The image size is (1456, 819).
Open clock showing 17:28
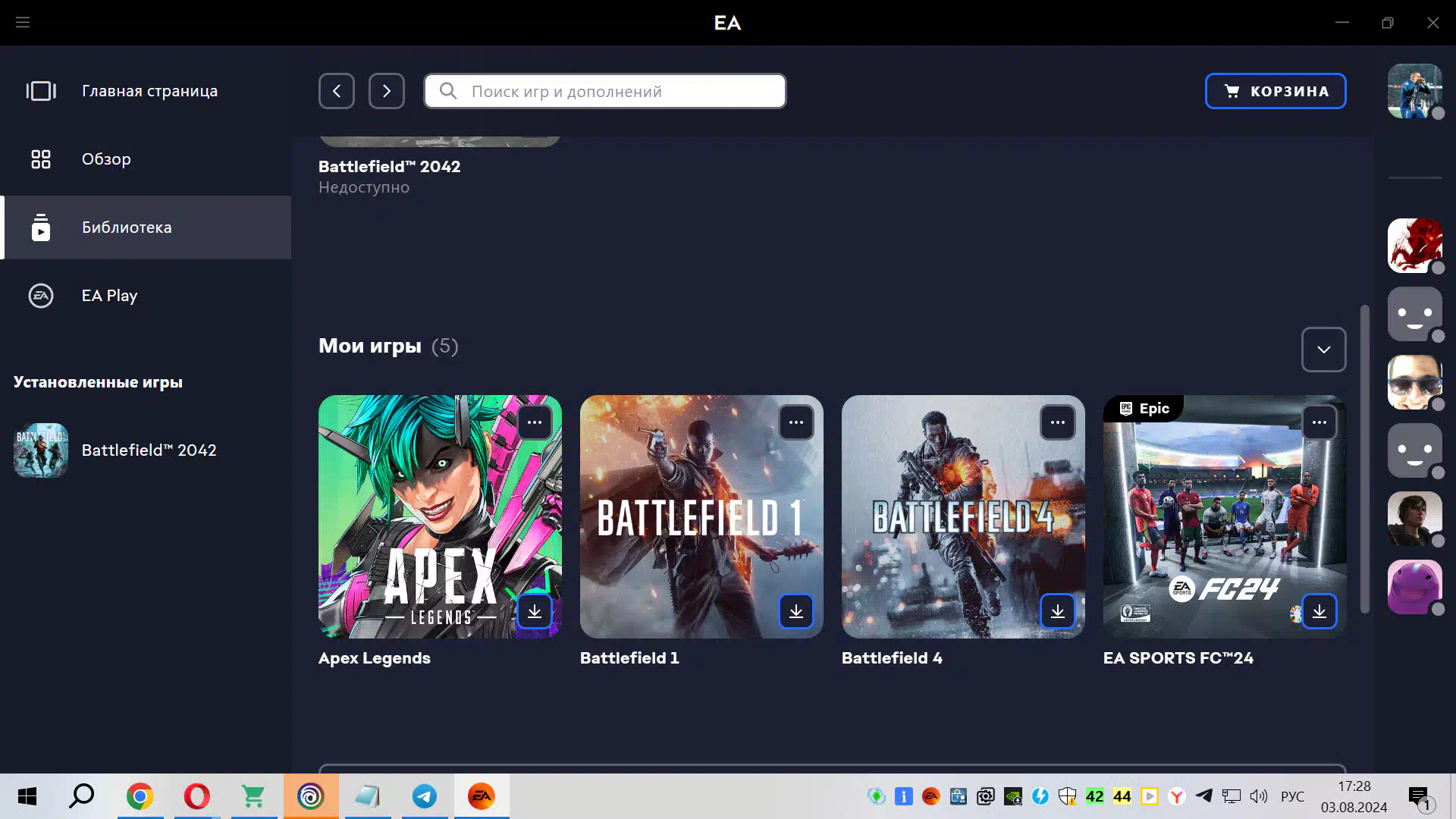point(1354,796)
